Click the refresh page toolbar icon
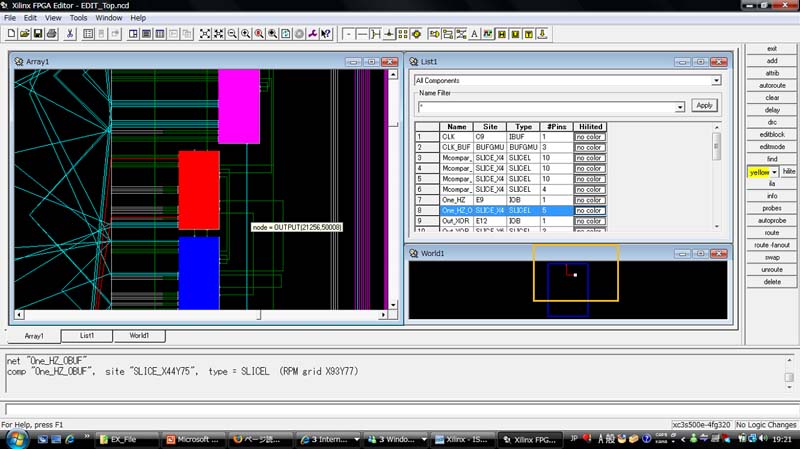This screenshot has height=449, width=800. (x=286, y=34)
